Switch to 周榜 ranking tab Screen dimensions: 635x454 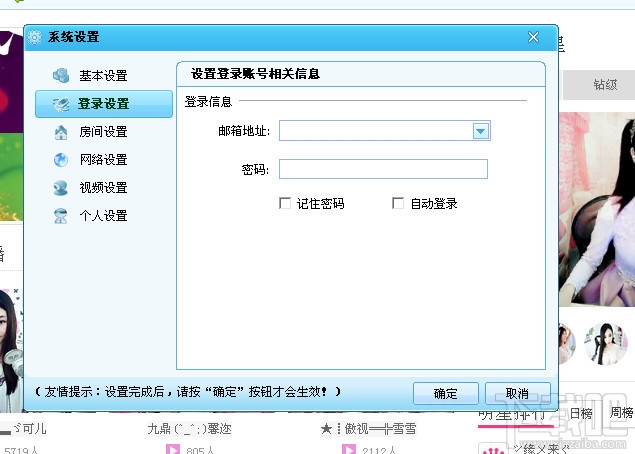(x=621, y=413)
